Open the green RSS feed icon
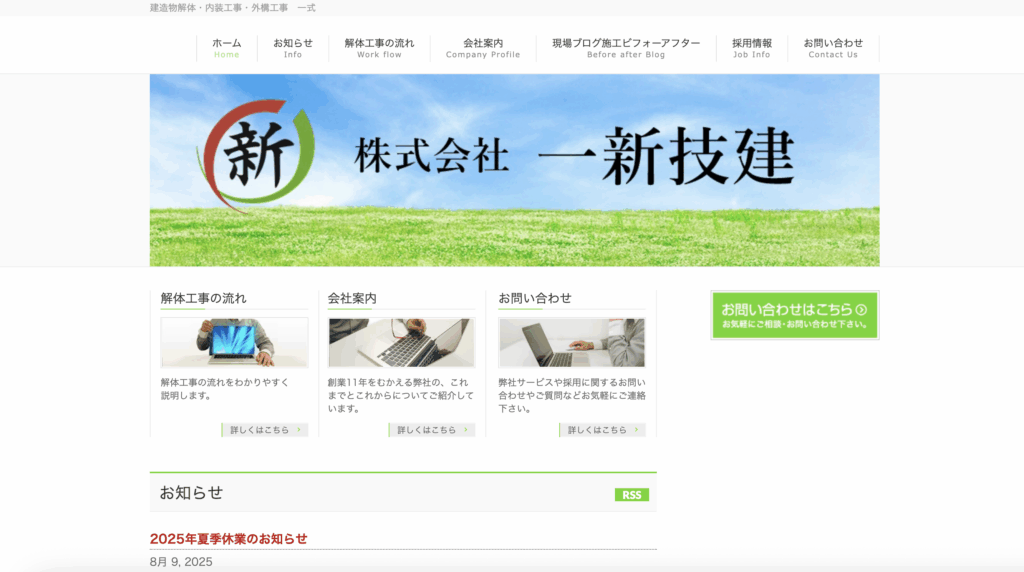 coord(632,495)
